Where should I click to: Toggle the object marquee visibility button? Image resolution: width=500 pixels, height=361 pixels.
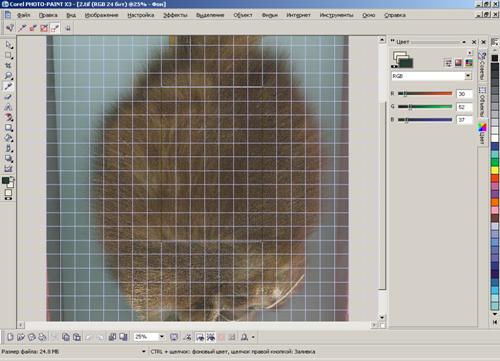coord(211,337)
